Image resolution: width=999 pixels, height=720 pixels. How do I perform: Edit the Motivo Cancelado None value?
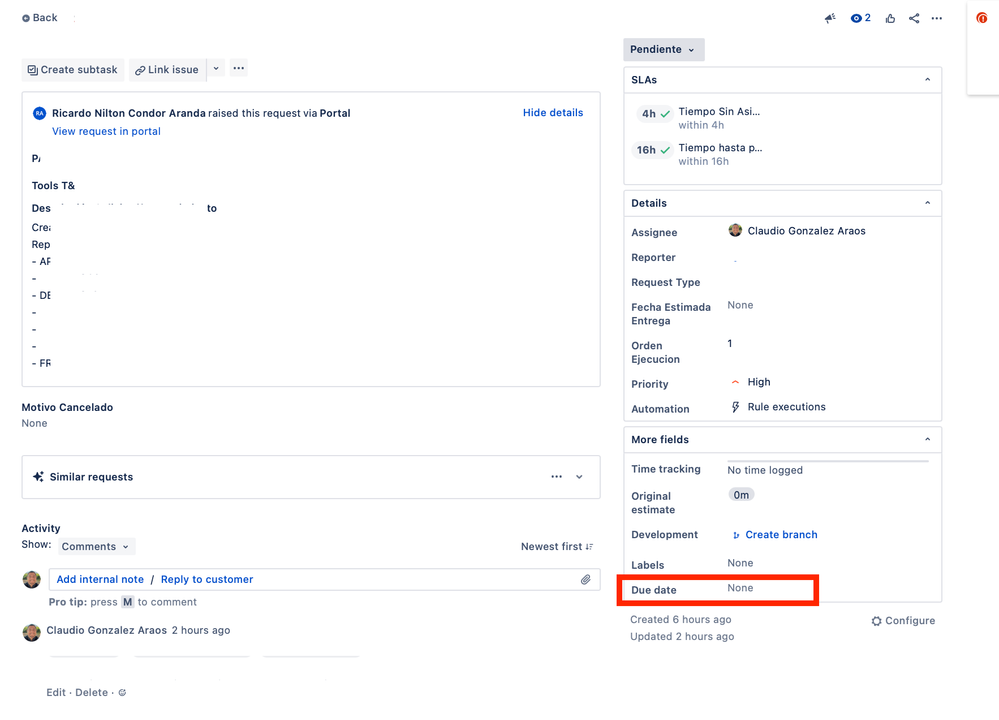click(x=34, y=423)
